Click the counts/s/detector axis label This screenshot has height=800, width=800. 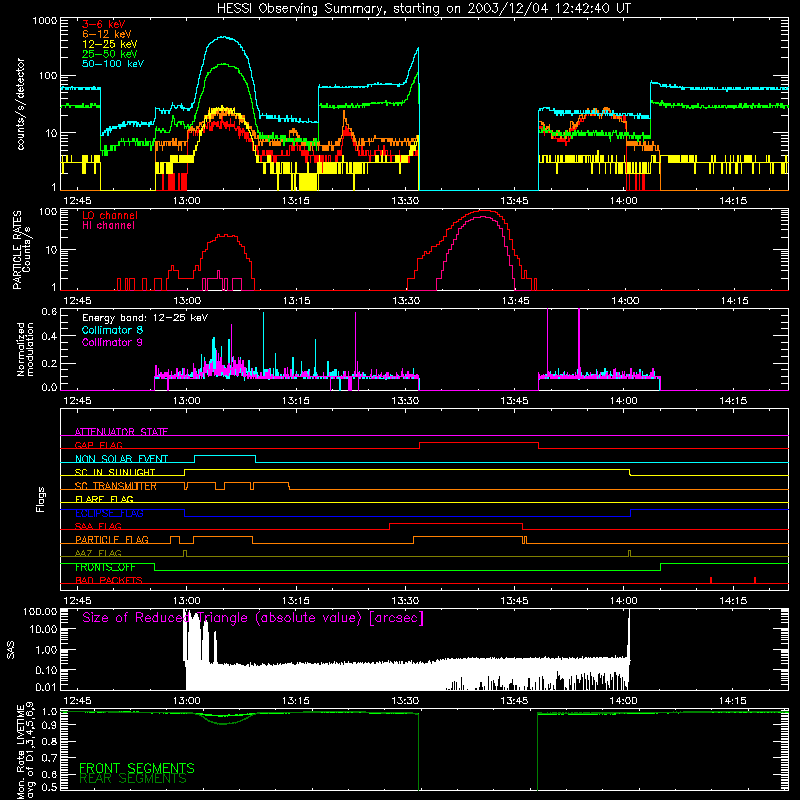coord(21,104)
